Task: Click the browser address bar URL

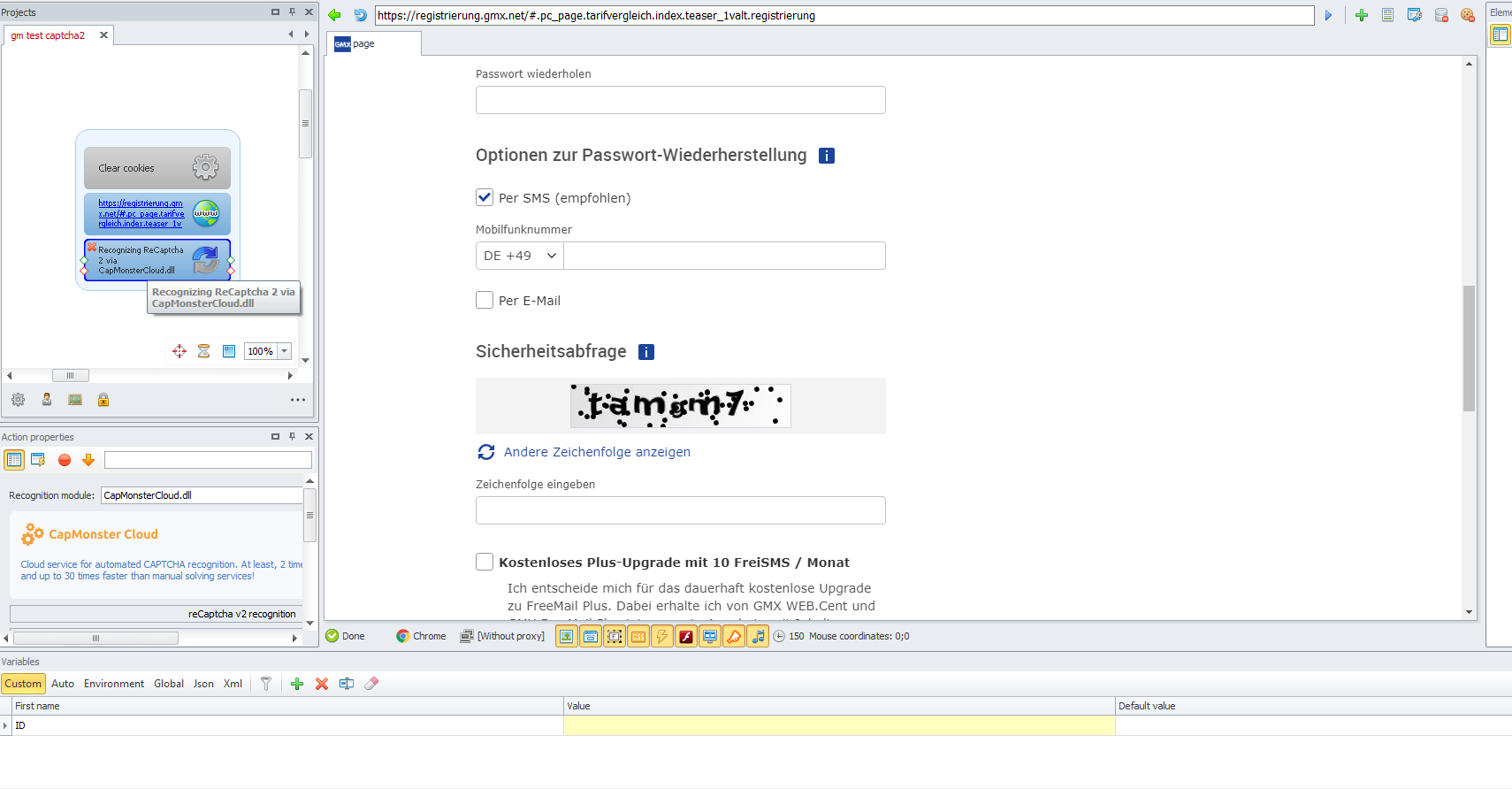Action: [844, 15]
